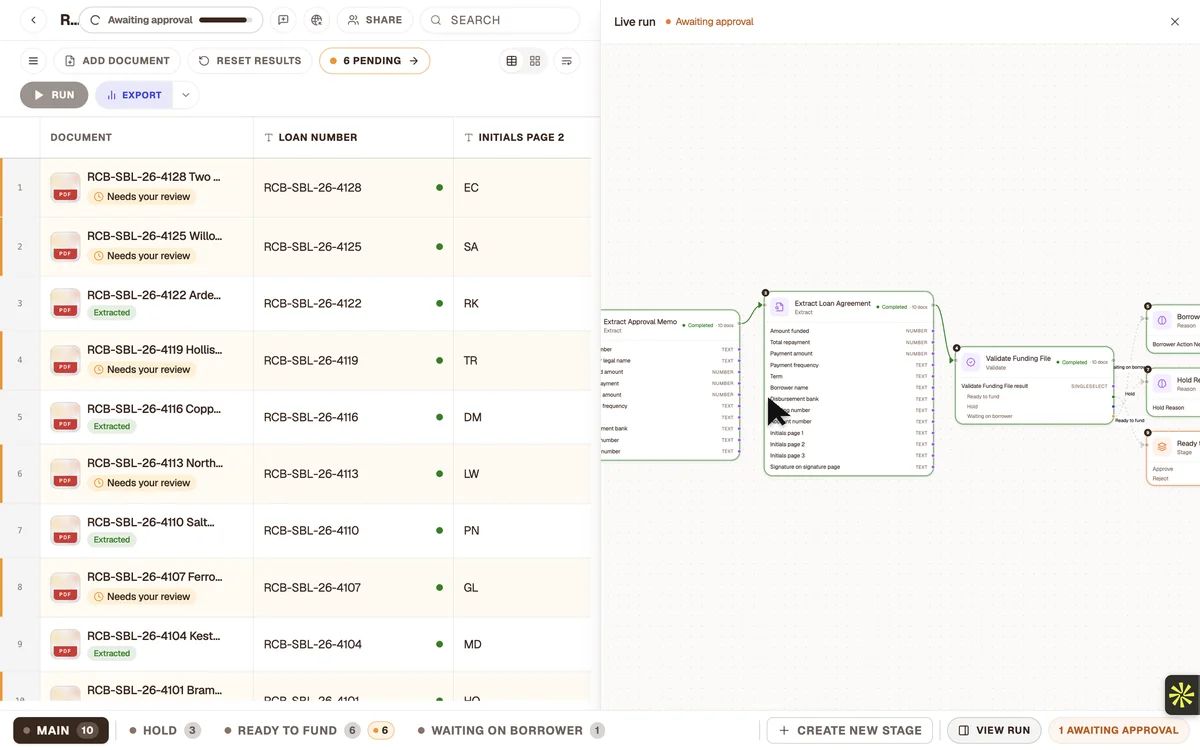Click the Export button
Screen dimensions: 1200x750
click(x=134, y=95)
